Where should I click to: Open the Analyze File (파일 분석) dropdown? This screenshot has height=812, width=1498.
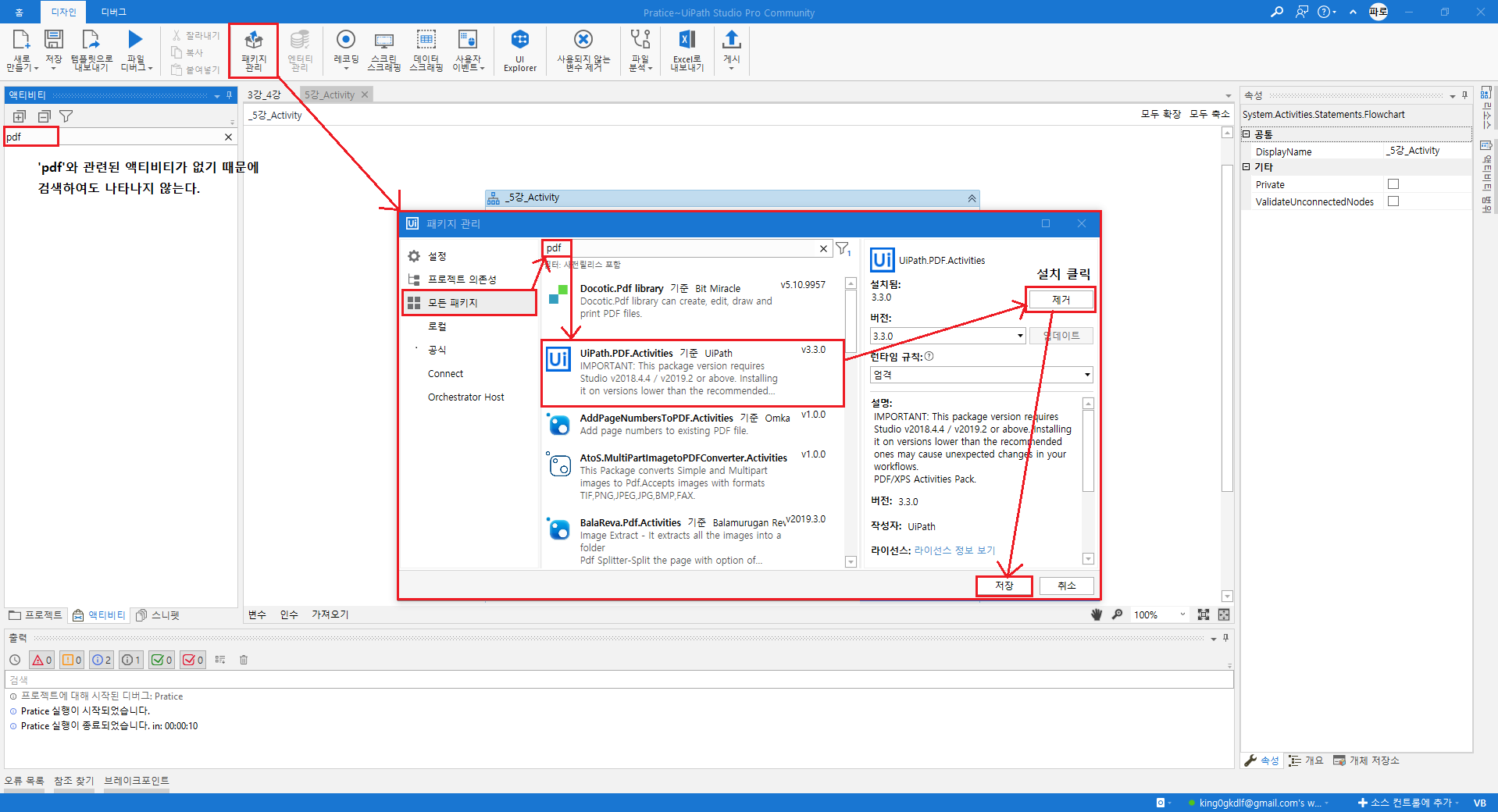pos(640,50)
